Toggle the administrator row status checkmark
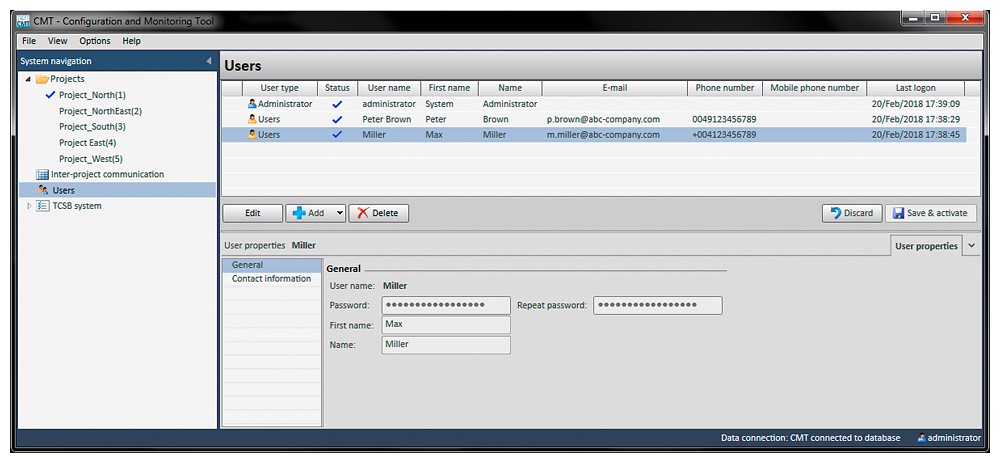Viewport: 1000px width, 463px height. (337, 104)
